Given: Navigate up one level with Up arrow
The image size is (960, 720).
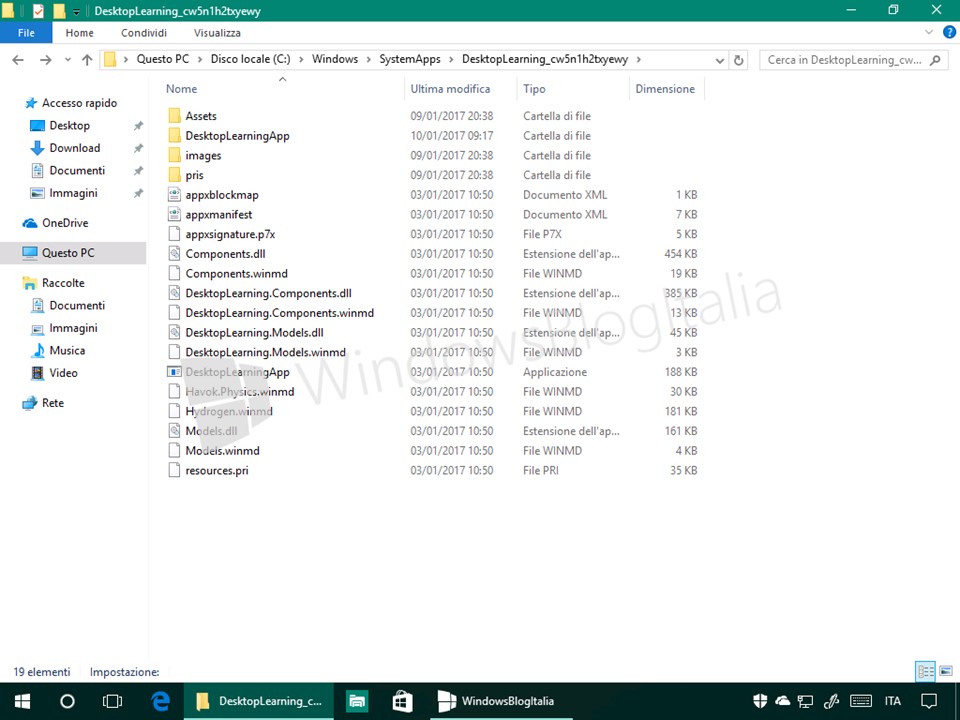Looking at the screenshot, I should 87,59.
